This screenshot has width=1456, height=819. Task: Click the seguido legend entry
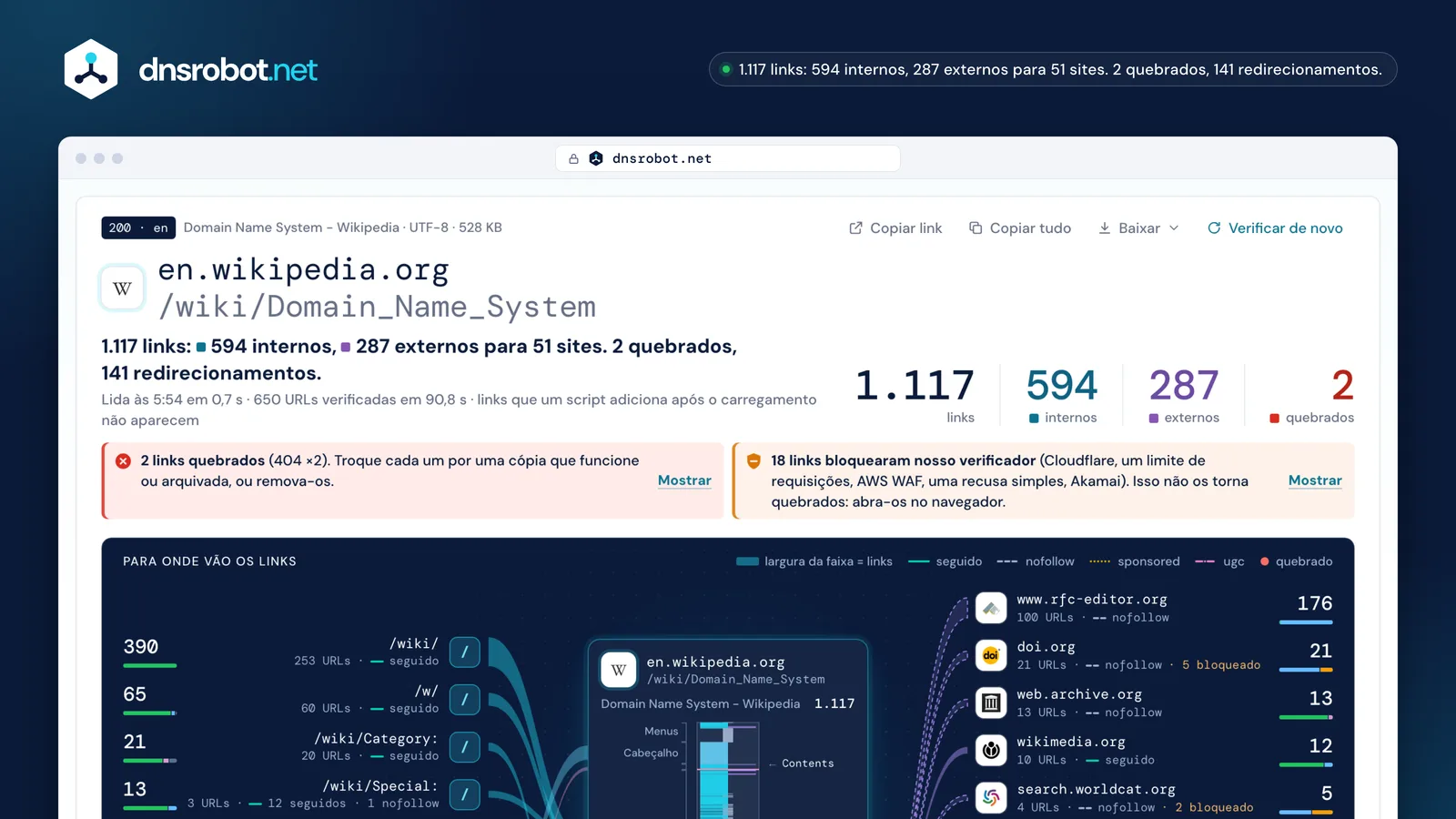(x=945, y=561)
